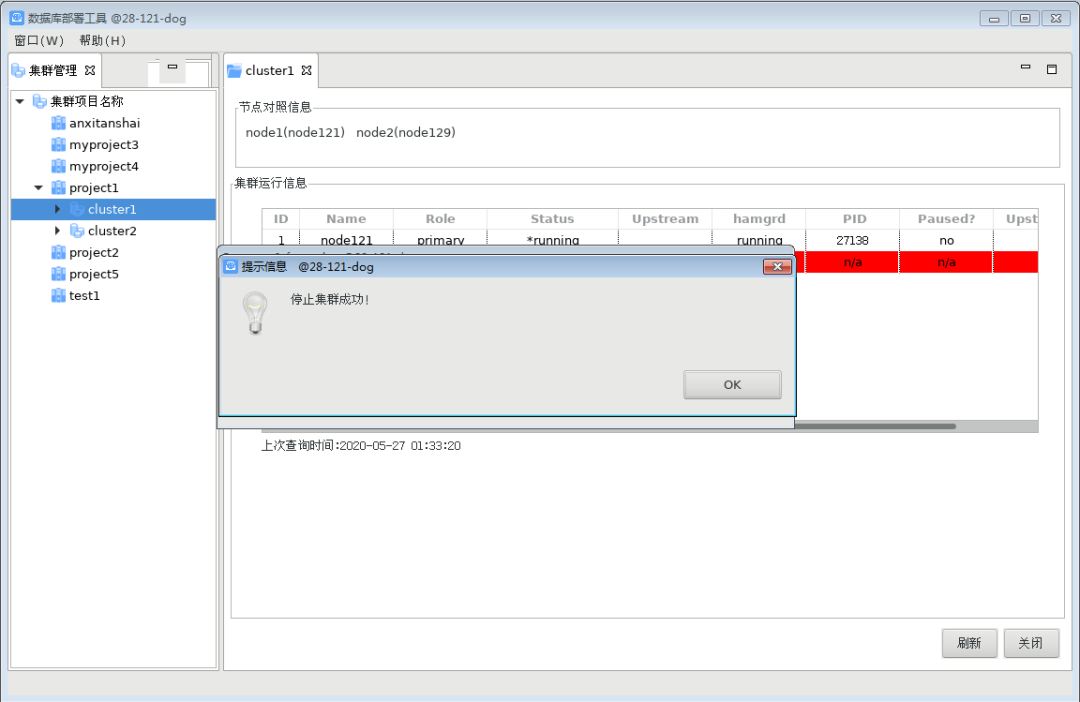Image resolution: width=1080 pixels, height=702 pixels.
Task: Close the 集群管理 tab
Action: (90, 70)
